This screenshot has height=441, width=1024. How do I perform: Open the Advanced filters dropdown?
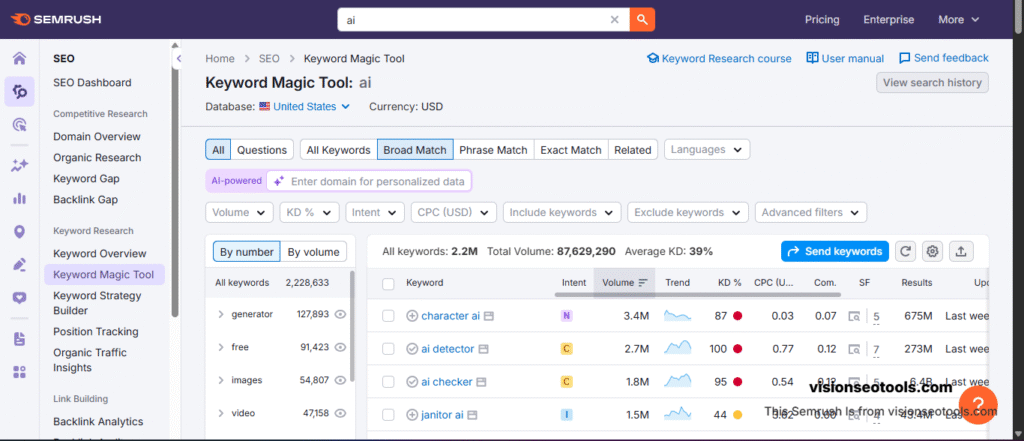810,212
